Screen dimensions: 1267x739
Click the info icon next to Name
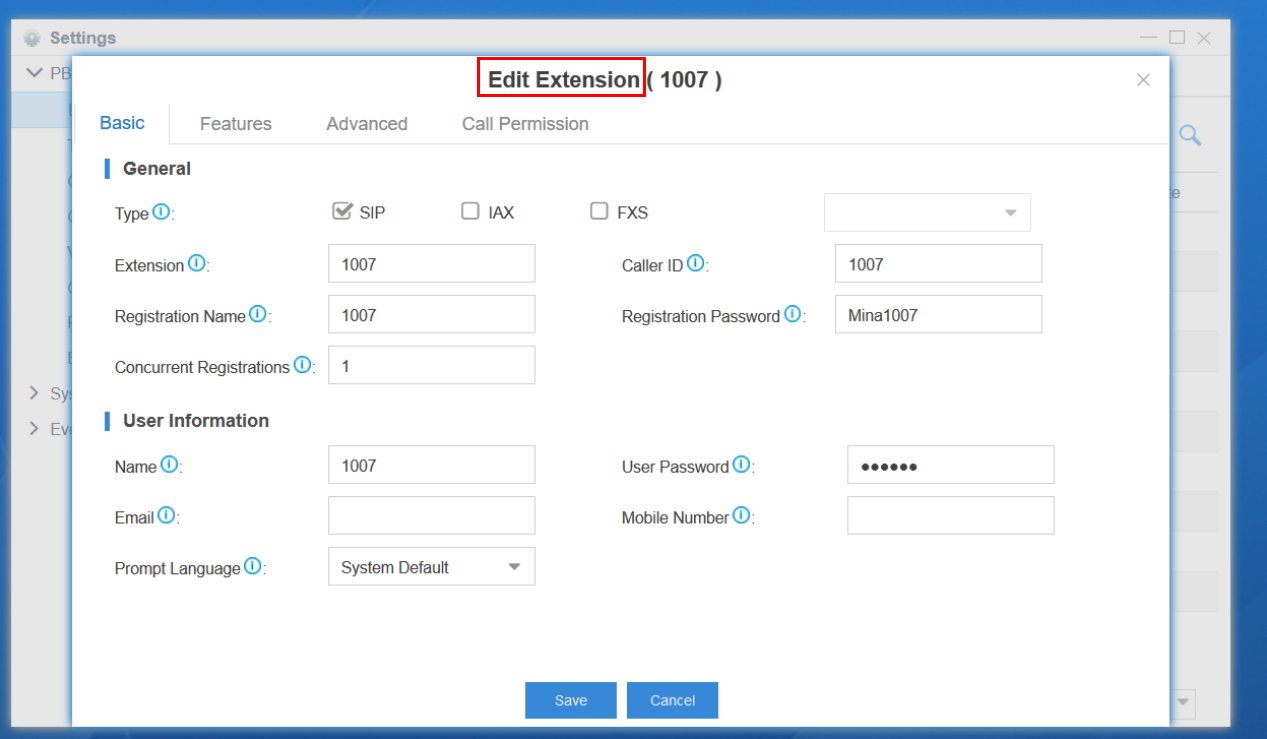[169, 465]
